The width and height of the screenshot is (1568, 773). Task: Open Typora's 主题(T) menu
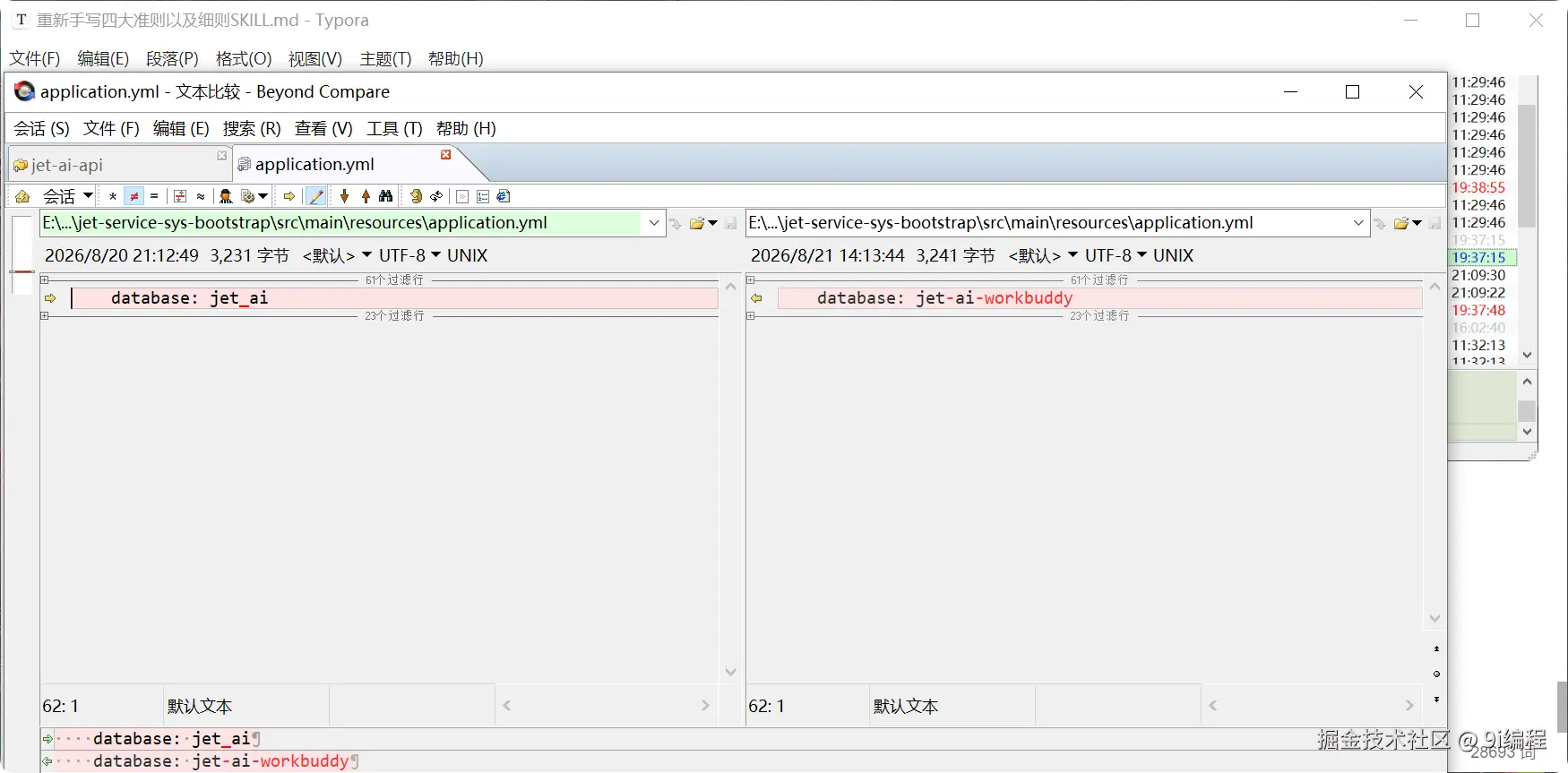pos(385,59)
